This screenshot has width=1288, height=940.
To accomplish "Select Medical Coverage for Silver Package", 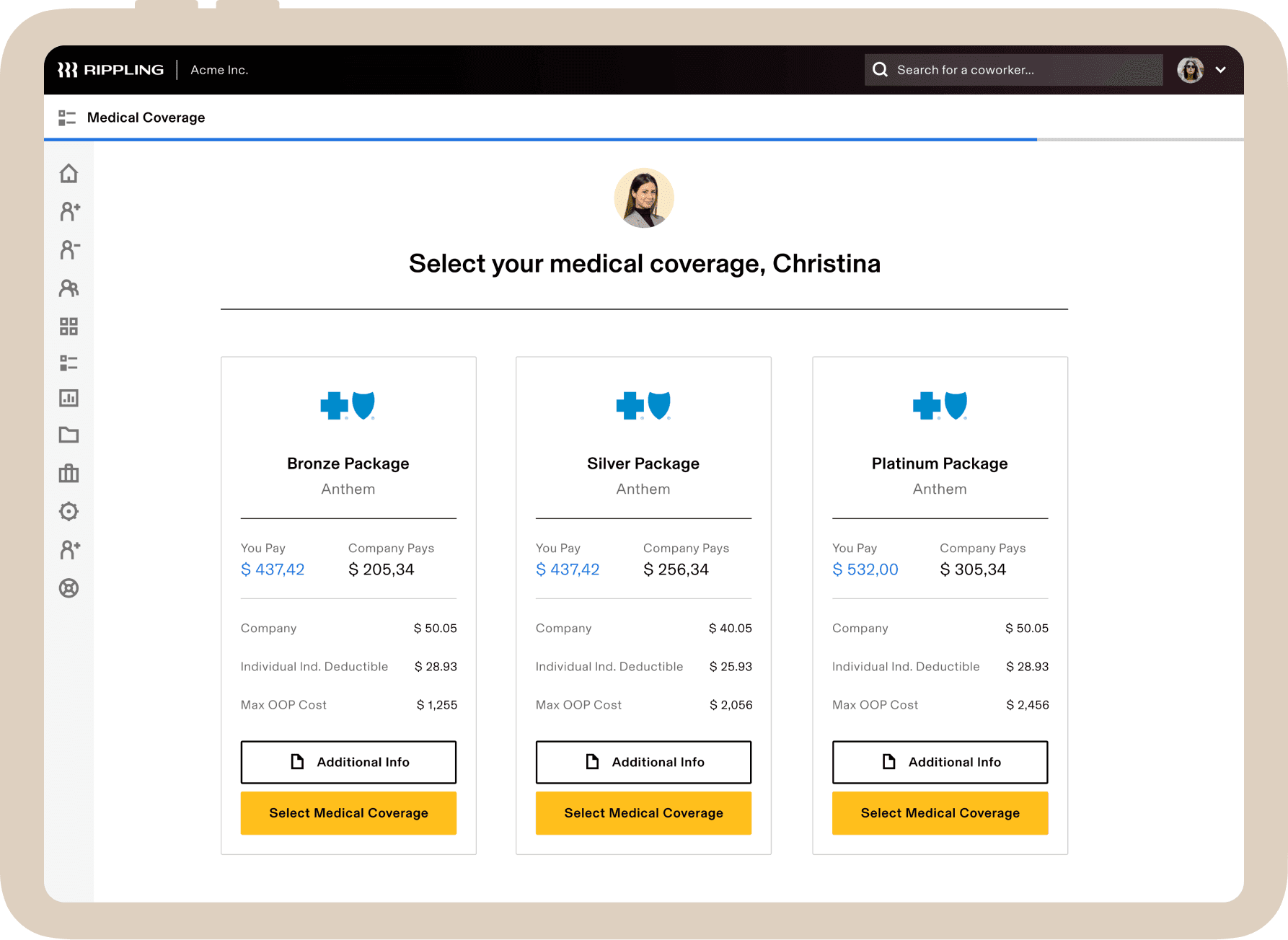I will click(643, 813).
